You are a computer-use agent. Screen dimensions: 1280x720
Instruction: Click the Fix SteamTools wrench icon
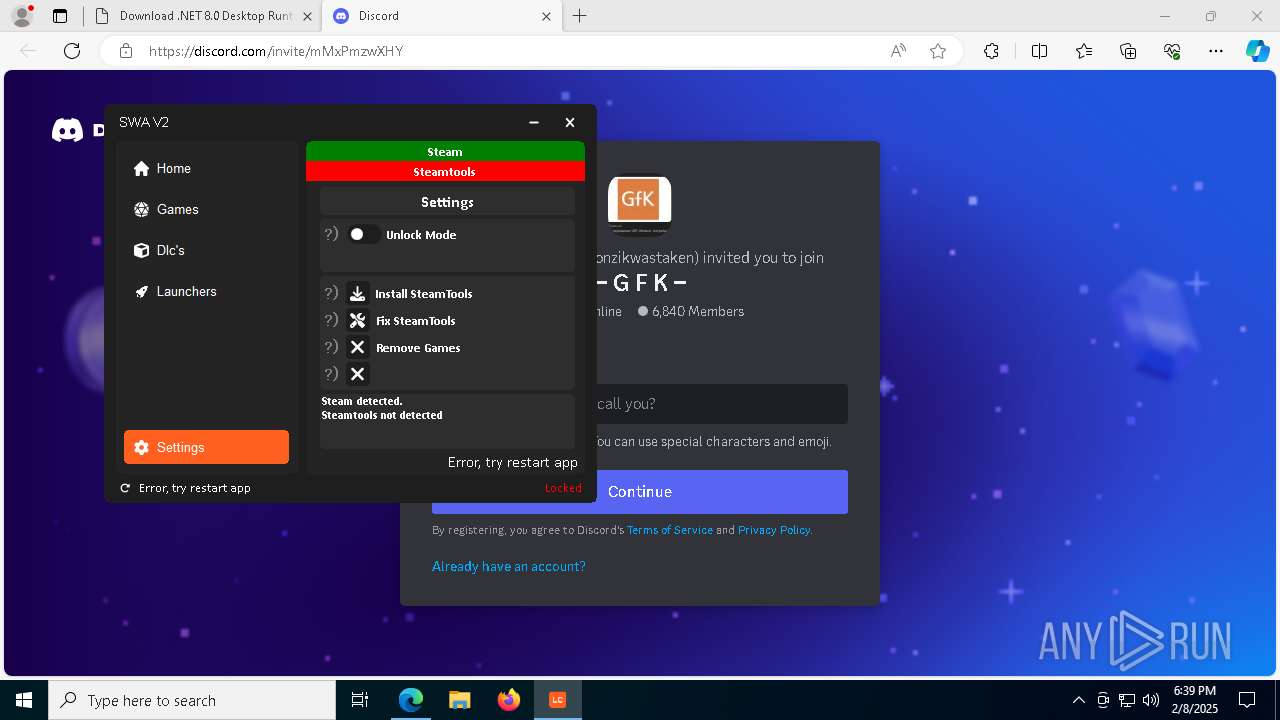click(x=357, y=320)
